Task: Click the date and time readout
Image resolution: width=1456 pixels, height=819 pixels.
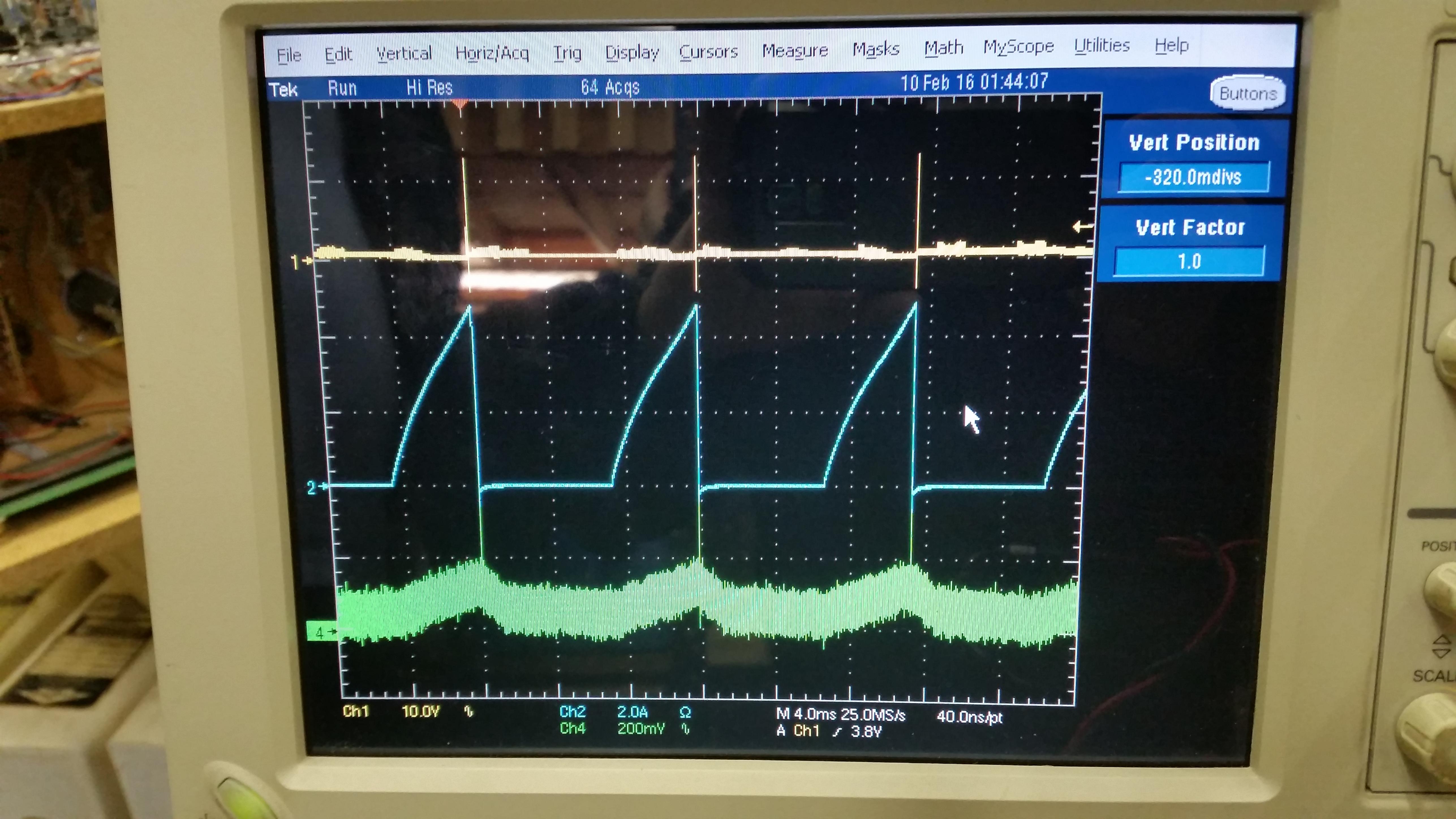Action: [975, 83]
